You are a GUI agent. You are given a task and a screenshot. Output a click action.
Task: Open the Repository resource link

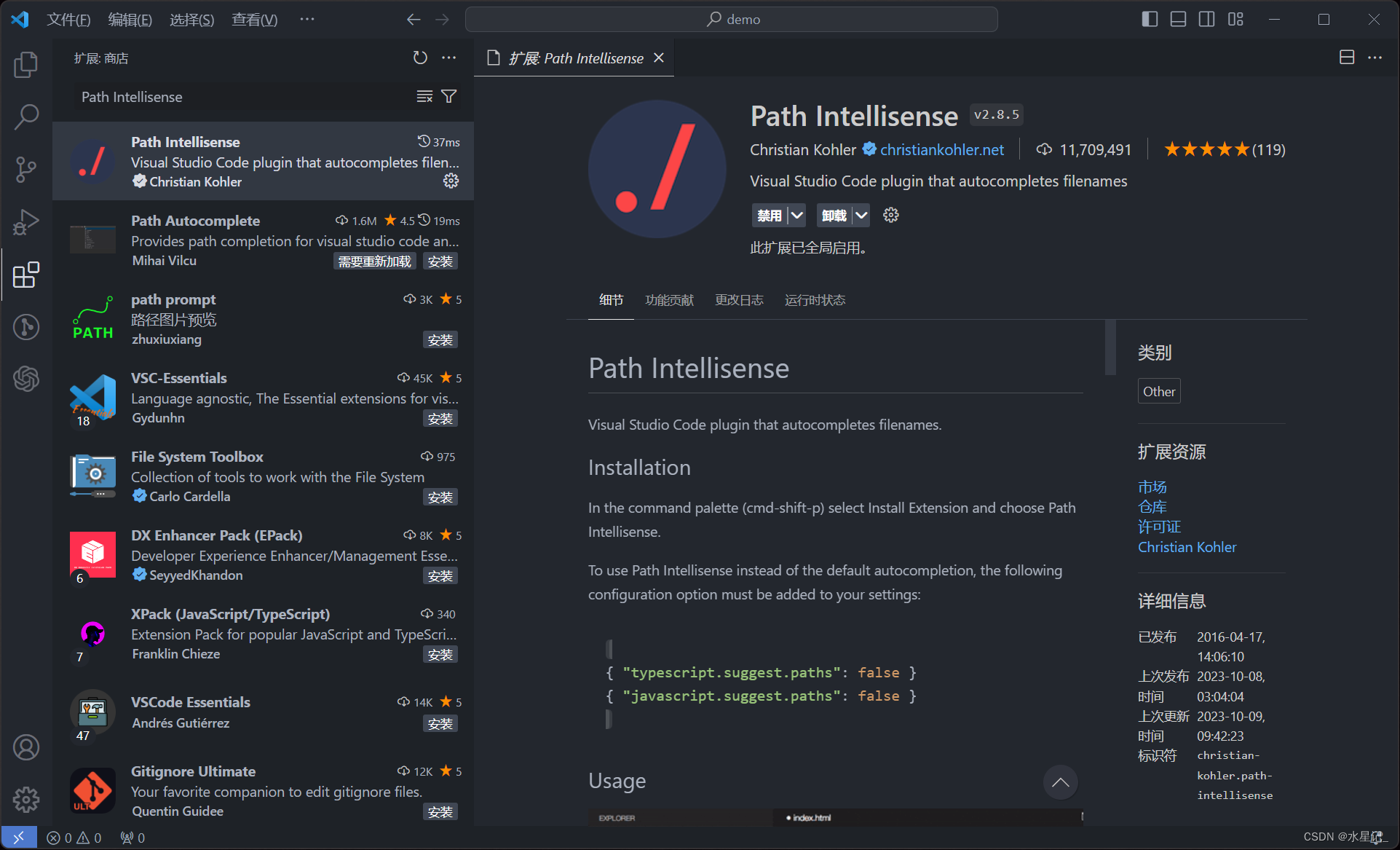1152,507
